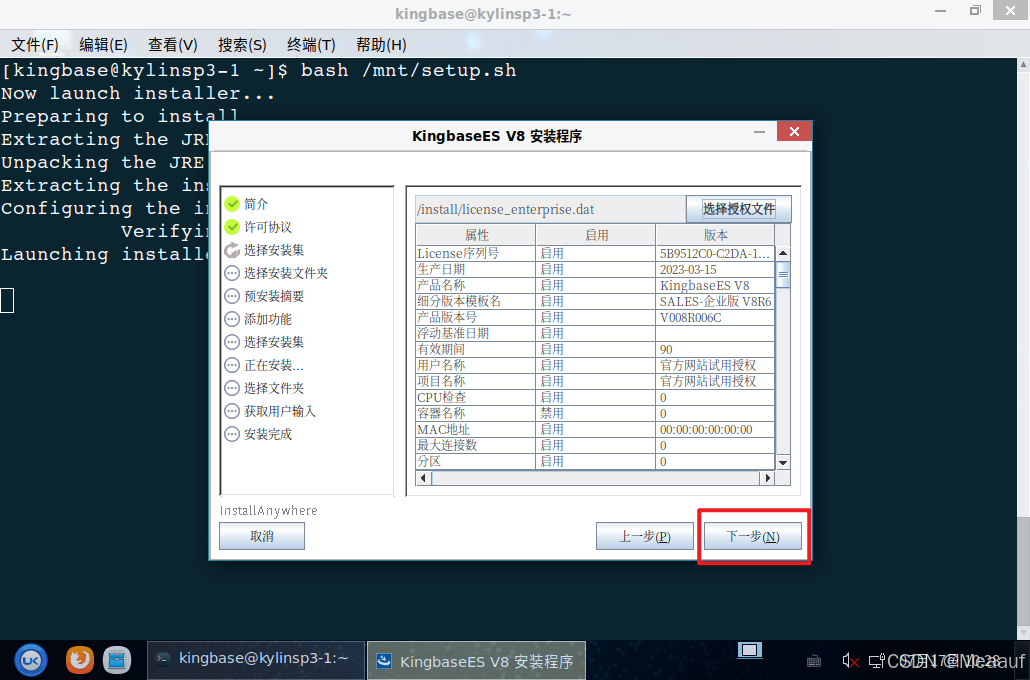Close the KingbaseES V8 installer dialog
1030x680 pixels.
pos(794,131)
